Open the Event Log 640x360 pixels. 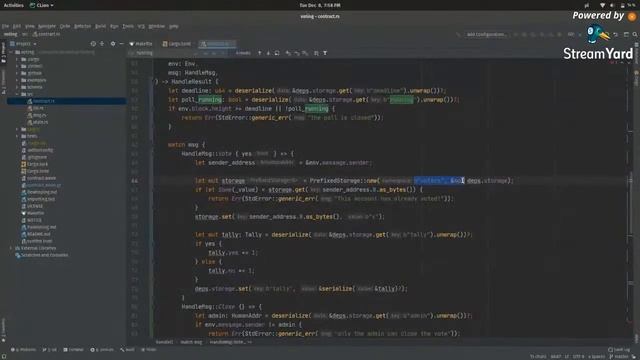pyautogui.click(x=619, y=350)
